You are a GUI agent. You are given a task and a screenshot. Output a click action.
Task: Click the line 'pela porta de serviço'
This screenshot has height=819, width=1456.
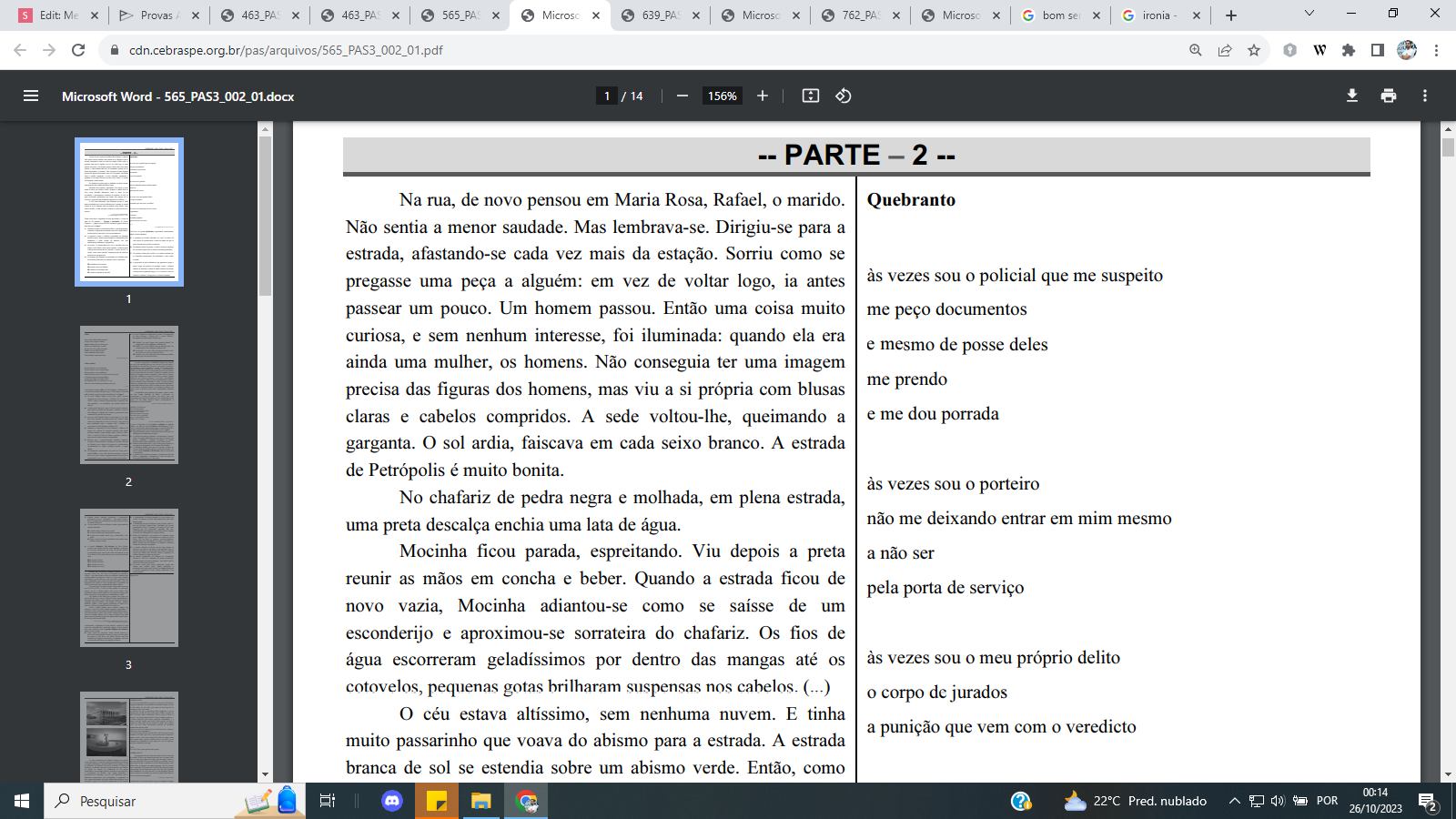point(945,588)
